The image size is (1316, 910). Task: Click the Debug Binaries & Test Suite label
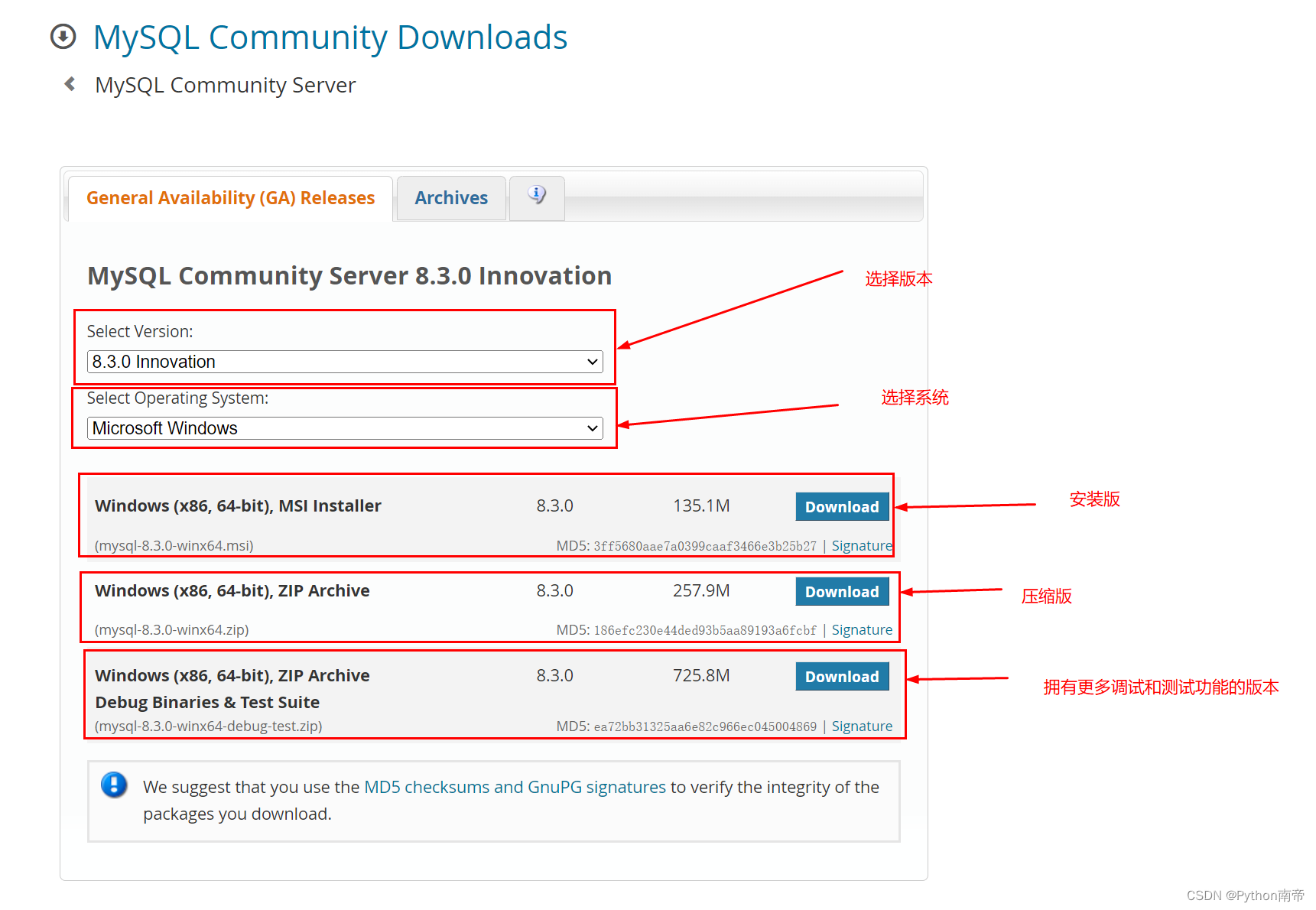[207, 703]
